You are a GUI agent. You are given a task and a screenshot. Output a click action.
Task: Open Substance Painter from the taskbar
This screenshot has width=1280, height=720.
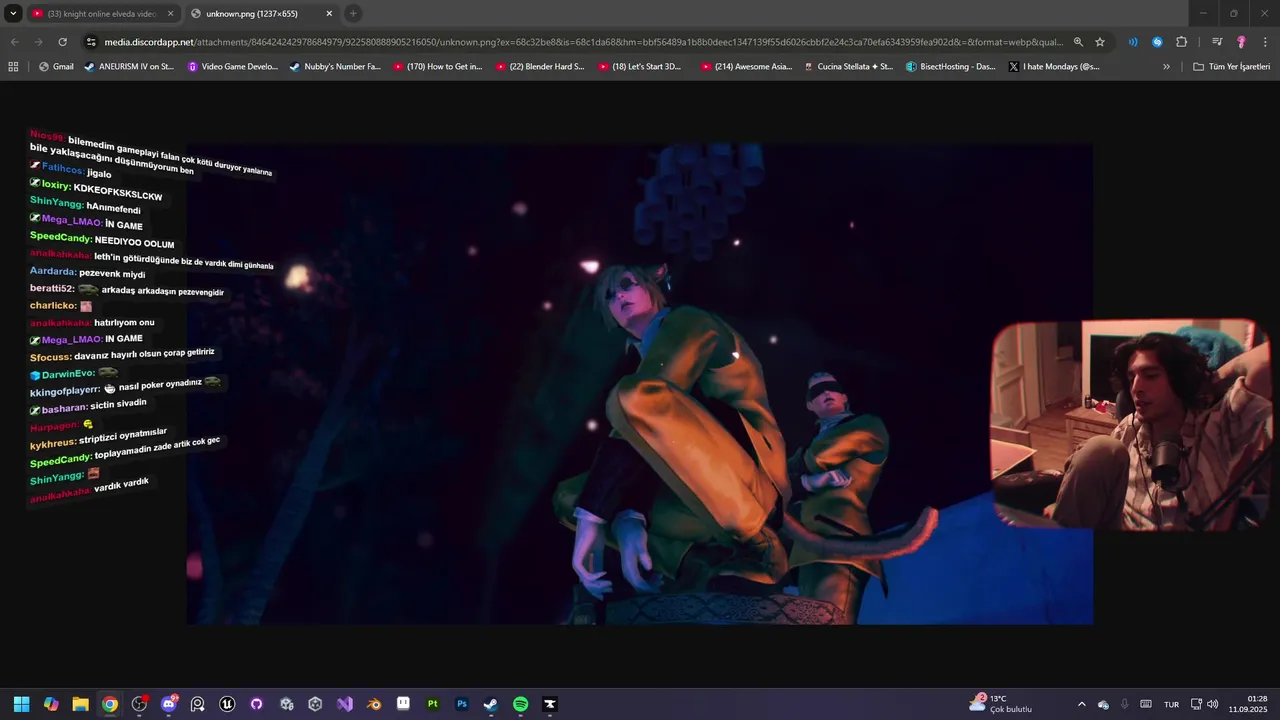(x=433, y=704)
